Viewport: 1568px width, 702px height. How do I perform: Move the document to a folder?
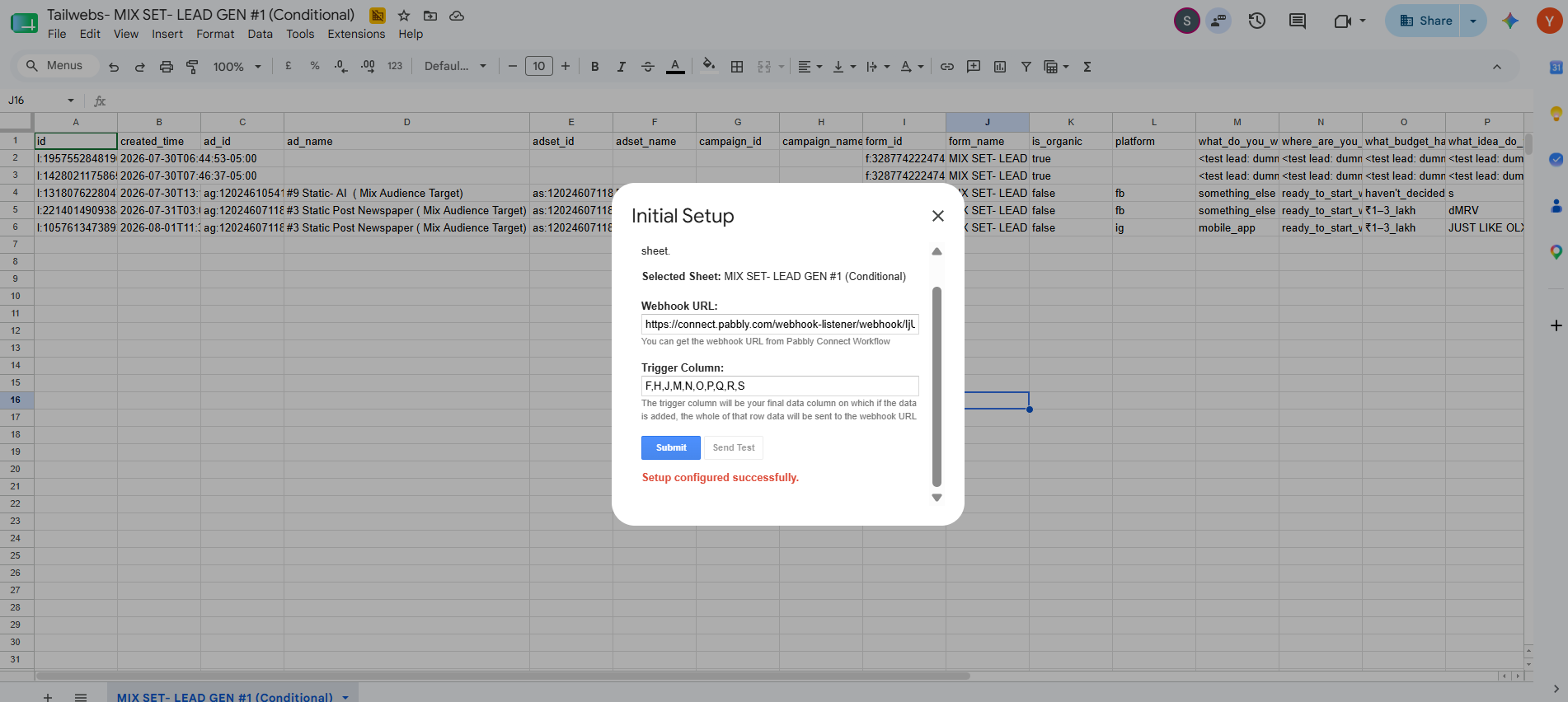pyautogui.click(x=430, y=16)
